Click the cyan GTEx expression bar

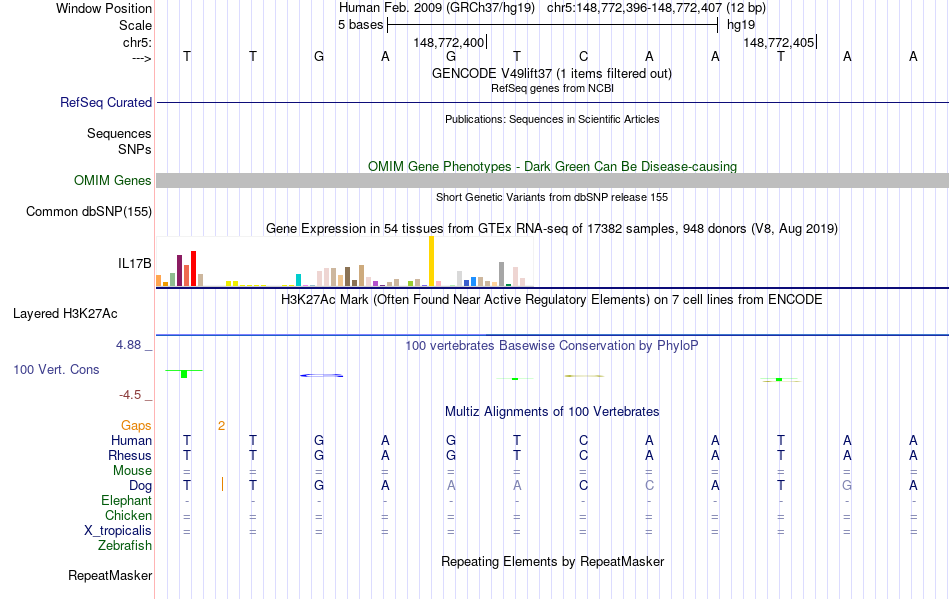coord(298,280)
